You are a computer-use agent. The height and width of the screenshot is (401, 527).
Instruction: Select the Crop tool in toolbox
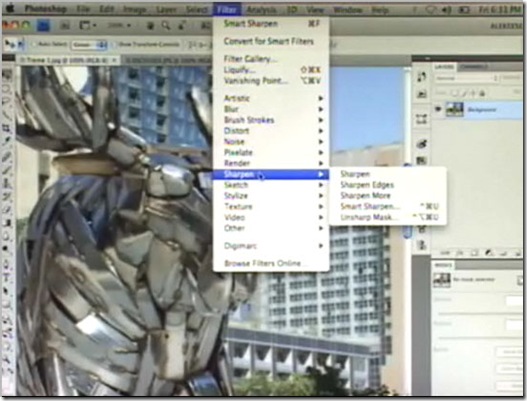click(x=6, y=128)
